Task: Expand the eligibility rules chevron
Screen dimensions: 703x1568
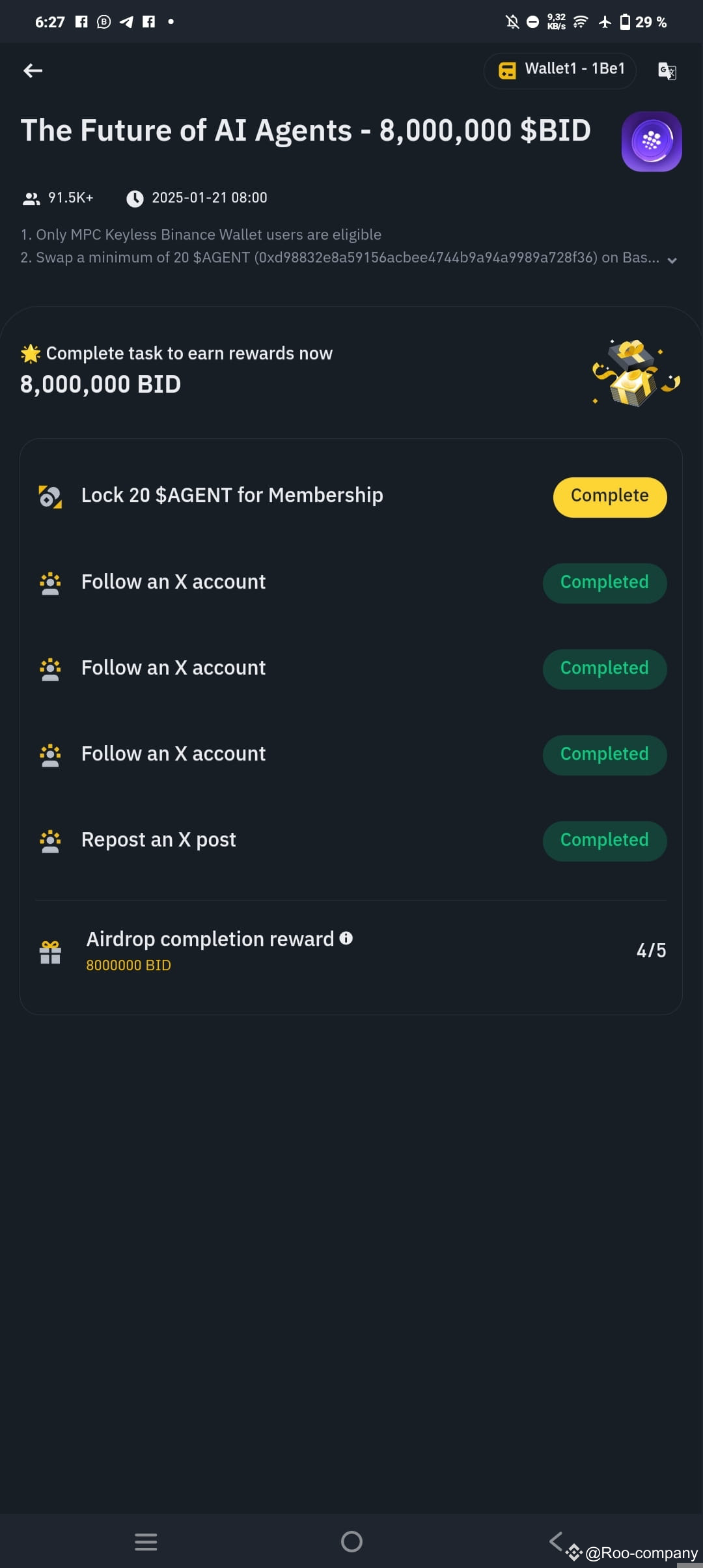Action: coord(672,260)
